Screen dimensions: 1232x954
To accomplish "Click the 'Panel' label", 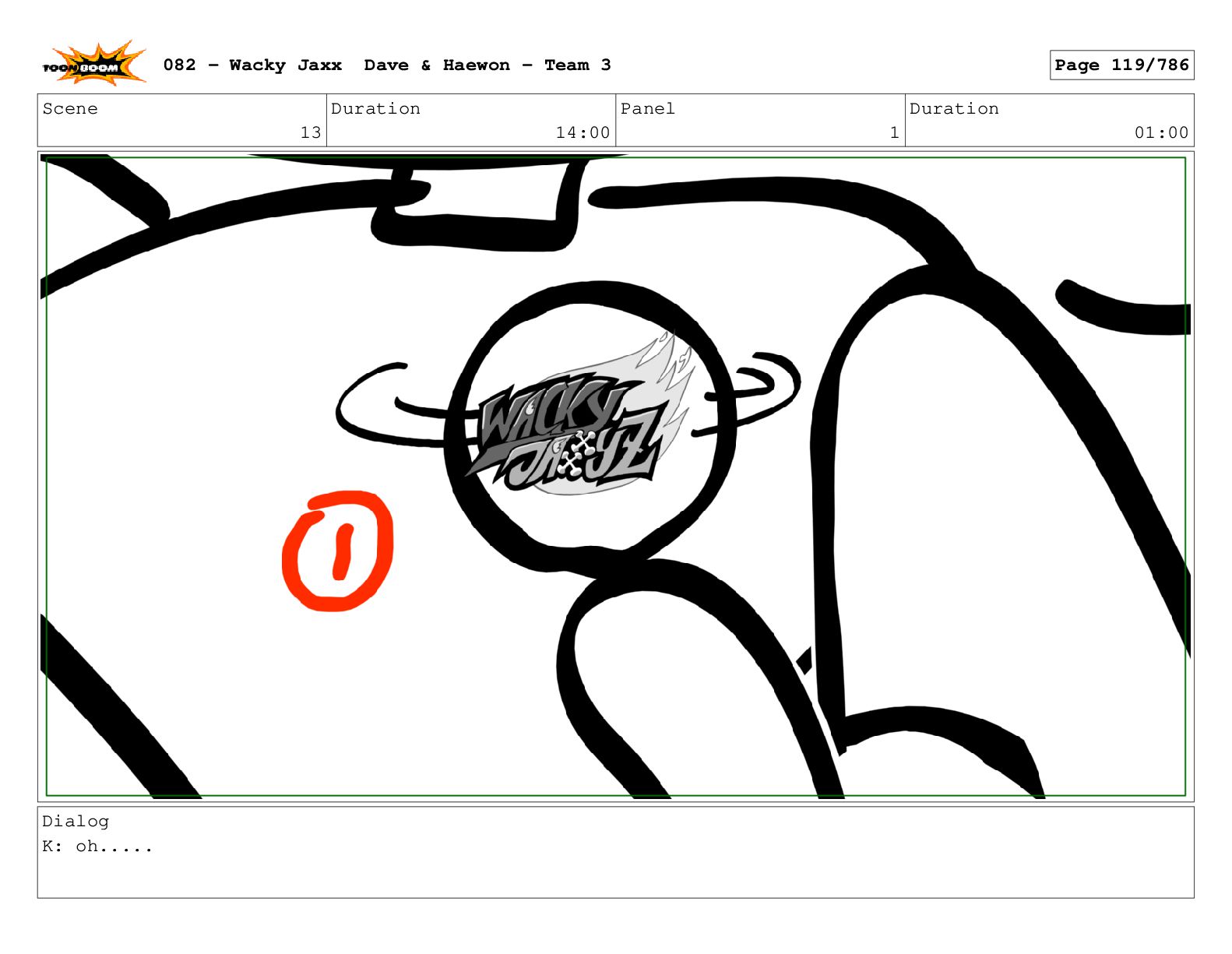I will tap(648, 109).
